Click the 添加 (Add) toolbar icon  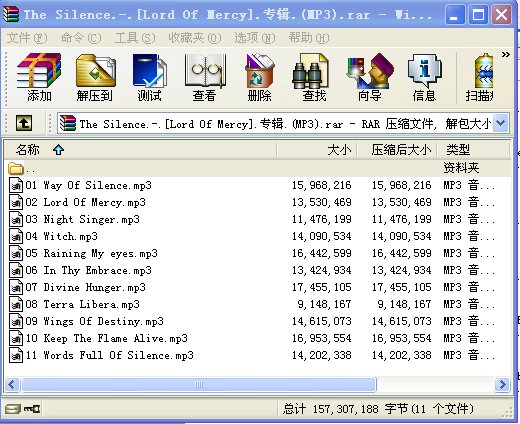click(x=39, y=77)
